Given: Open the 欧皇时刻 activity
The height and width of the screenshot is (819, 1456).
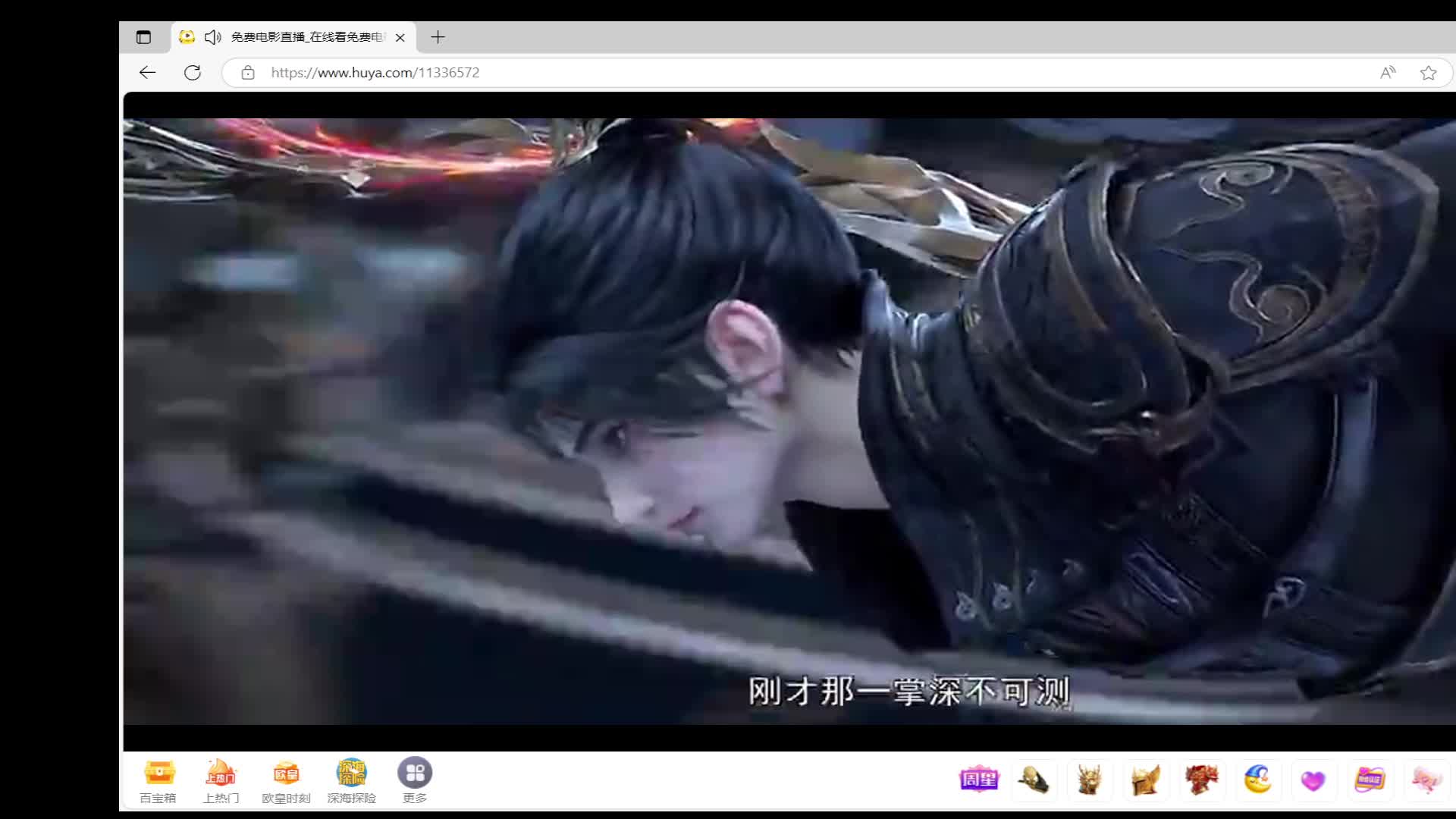Looking at the screenshot, I should coord(286,781).
